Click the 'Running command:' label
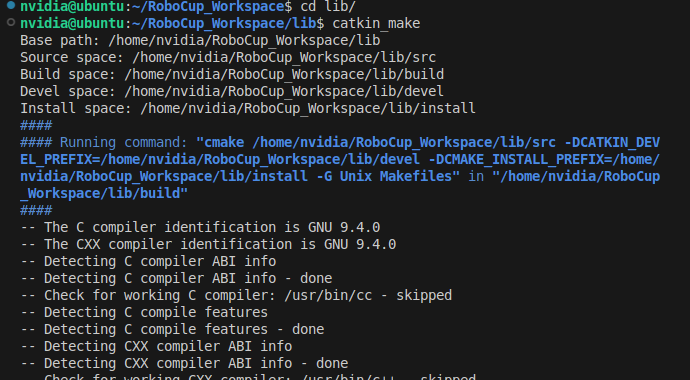690x380 pixels. 124,142
